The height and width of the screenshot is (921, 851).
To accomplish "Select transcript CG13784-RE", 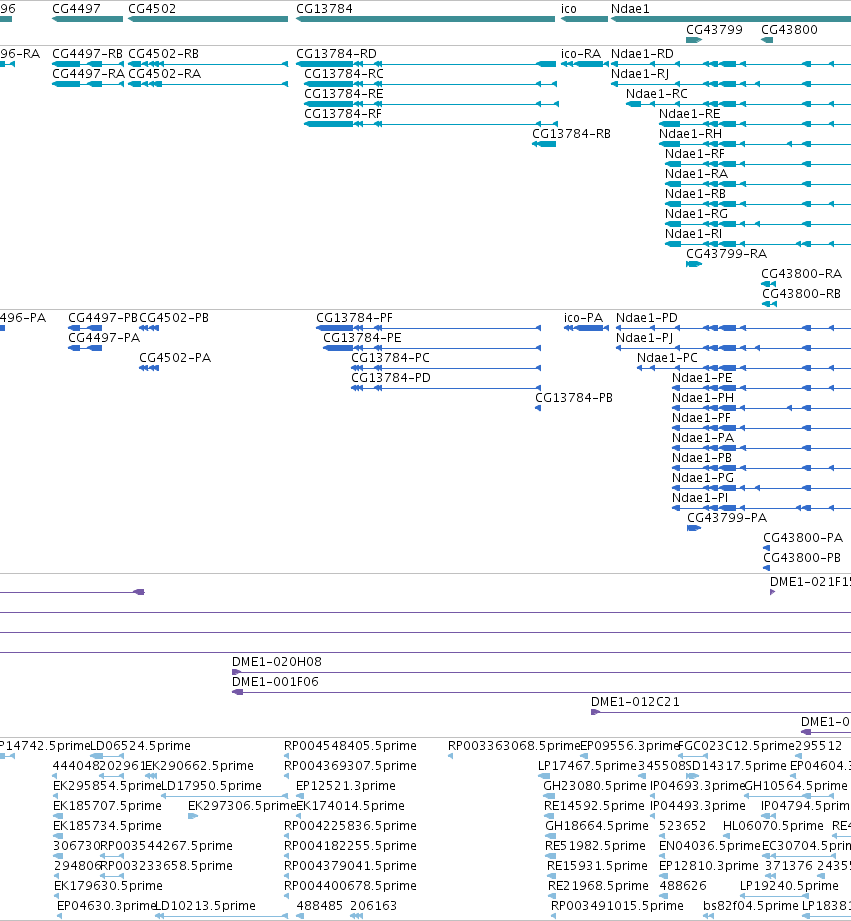I will coord(432,104).
